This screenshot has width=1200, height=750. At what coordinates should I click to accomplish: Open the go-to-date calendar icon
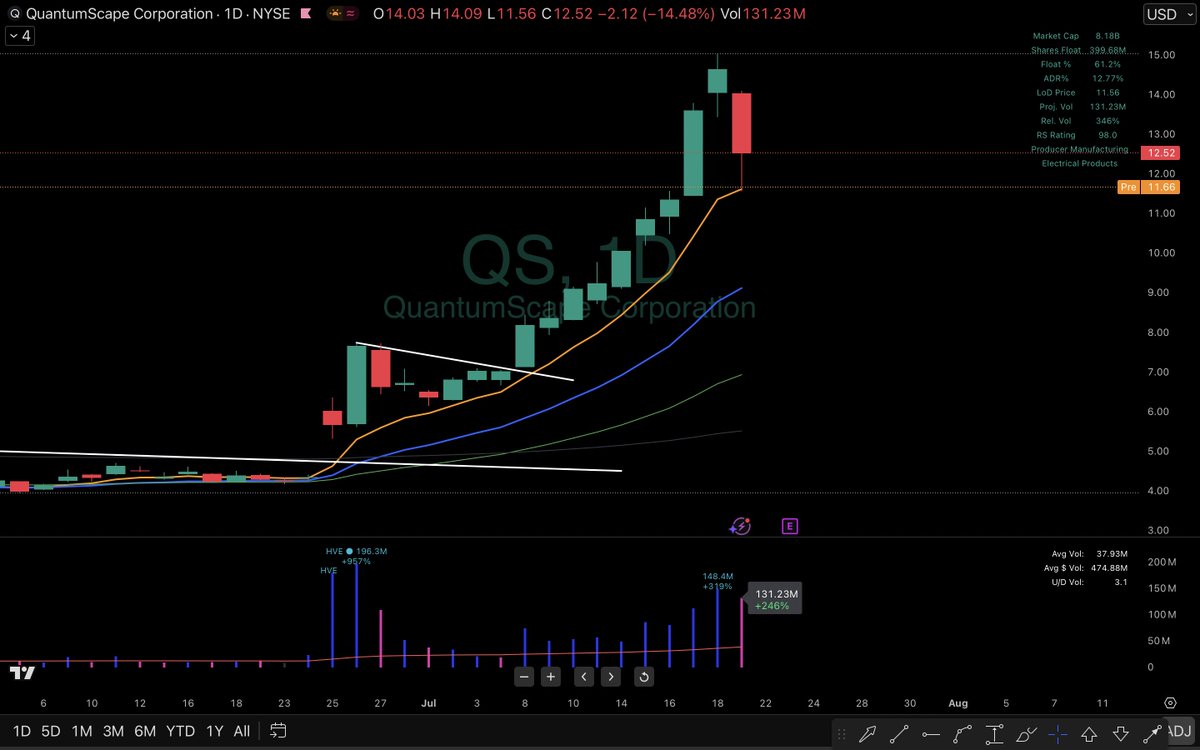[x=279, y=731]
